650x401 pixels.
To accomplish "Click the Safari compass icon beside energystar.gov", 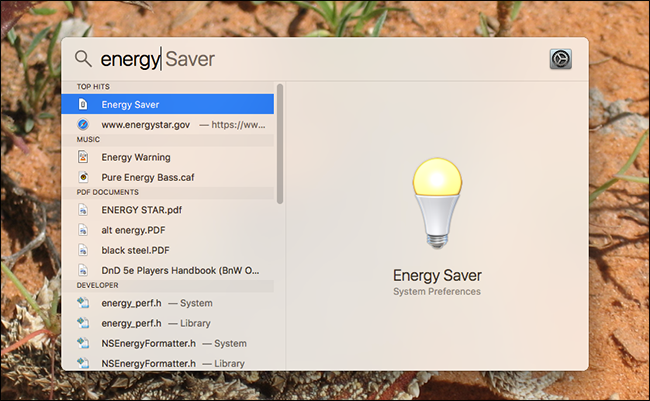I will pos(83,124).
